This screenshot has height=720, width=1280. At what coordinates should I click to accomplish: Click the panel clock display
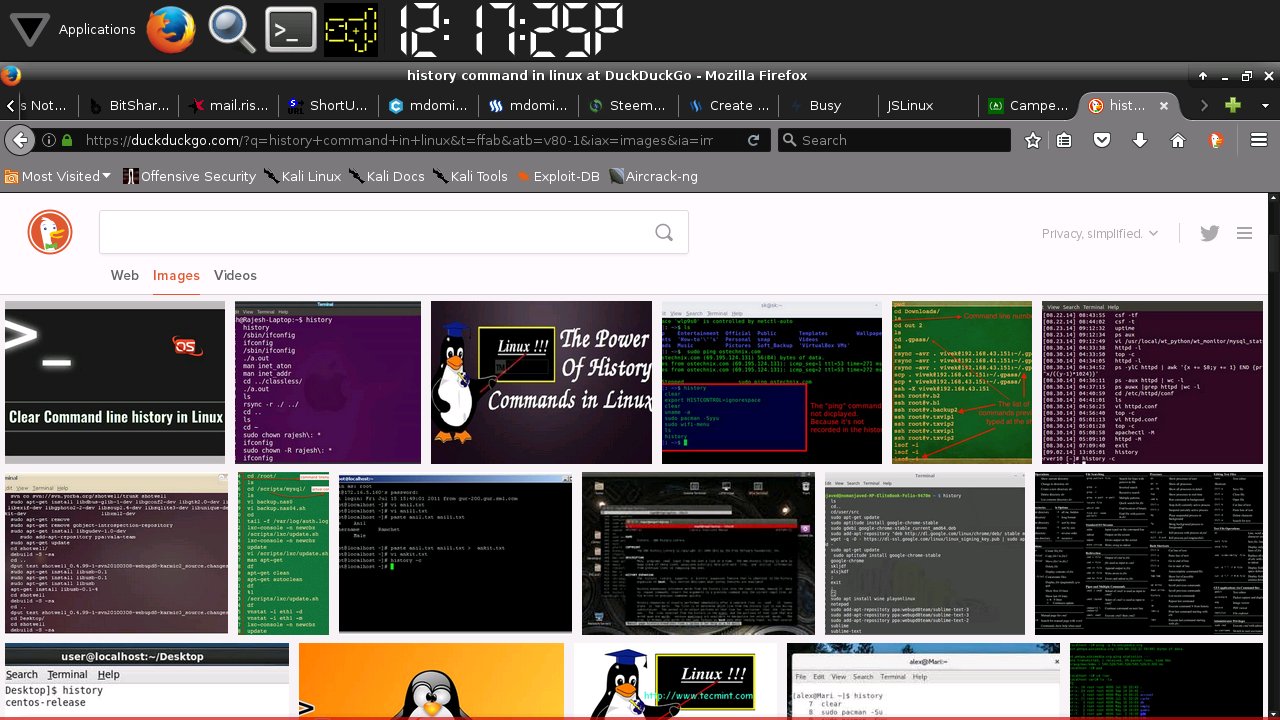pyautogui.click(x=510, y=29)
